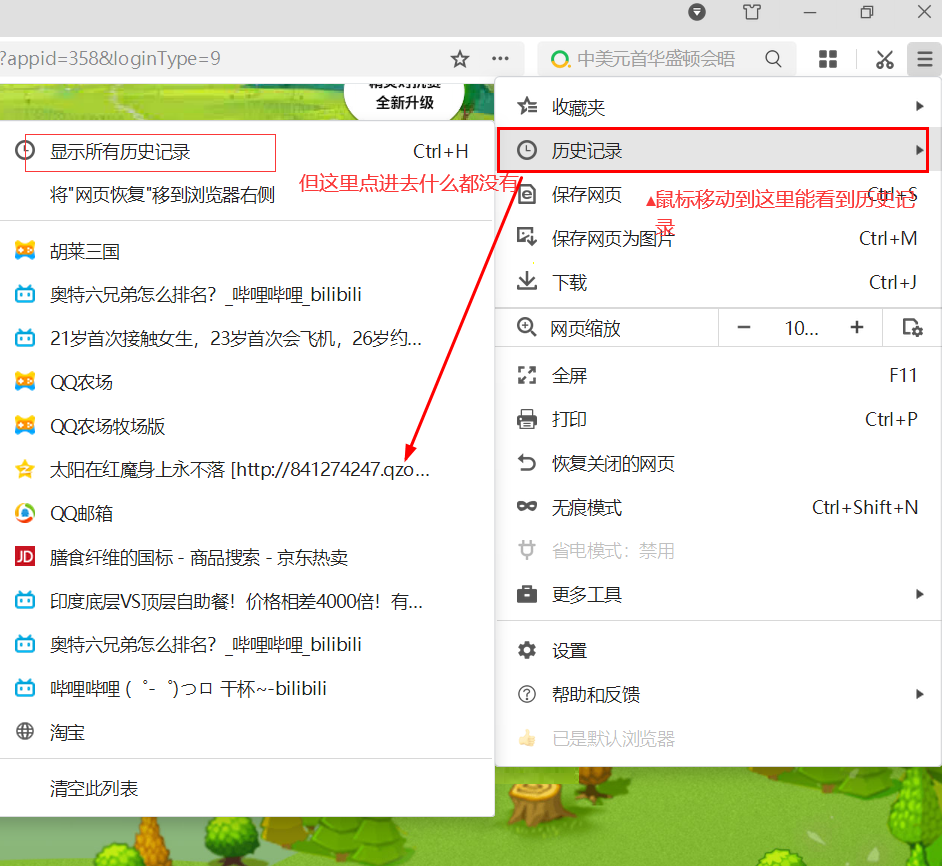Screen dimensions: 942x866
Task: Open QQ邮箱 history entry
Action: click(x=246, y=513)
